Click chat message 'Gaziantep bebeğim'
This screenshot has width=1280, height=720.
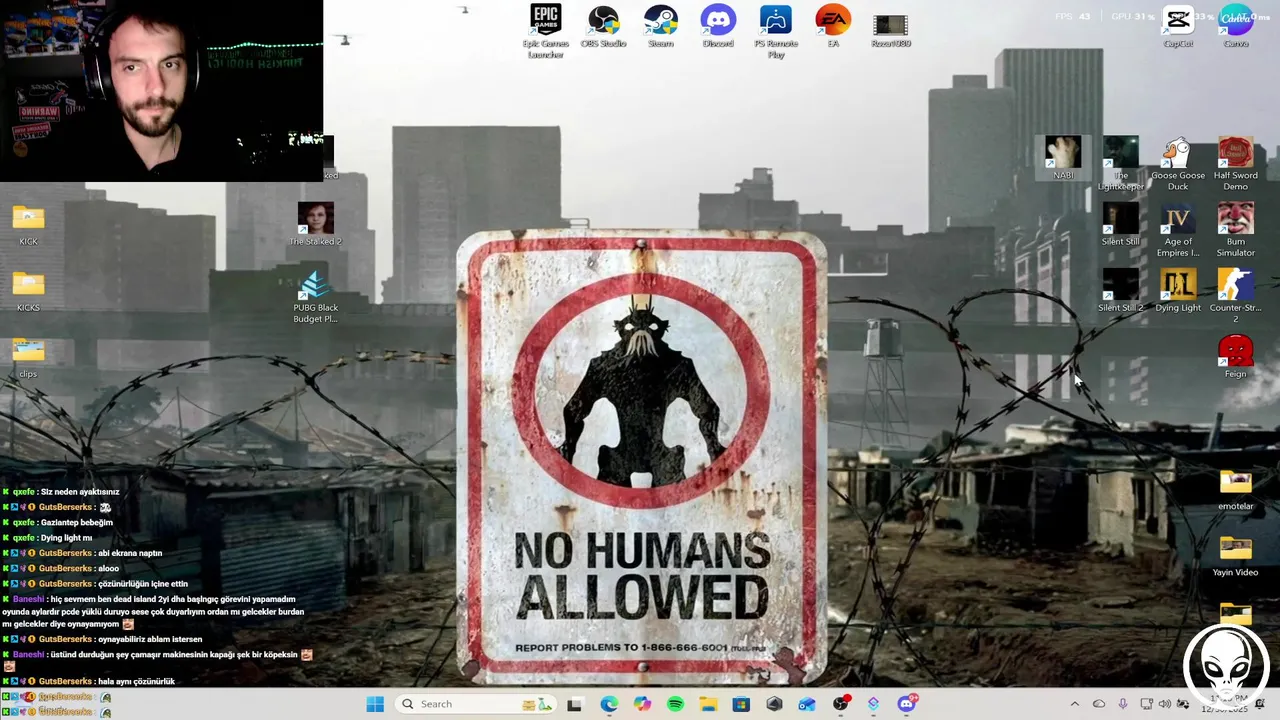(x=76, y=522)
